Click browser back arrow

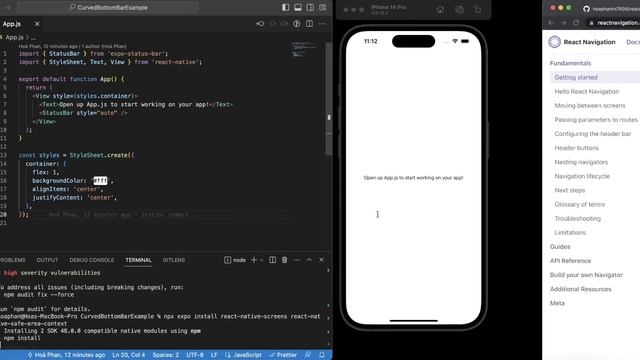click(551, 23)
